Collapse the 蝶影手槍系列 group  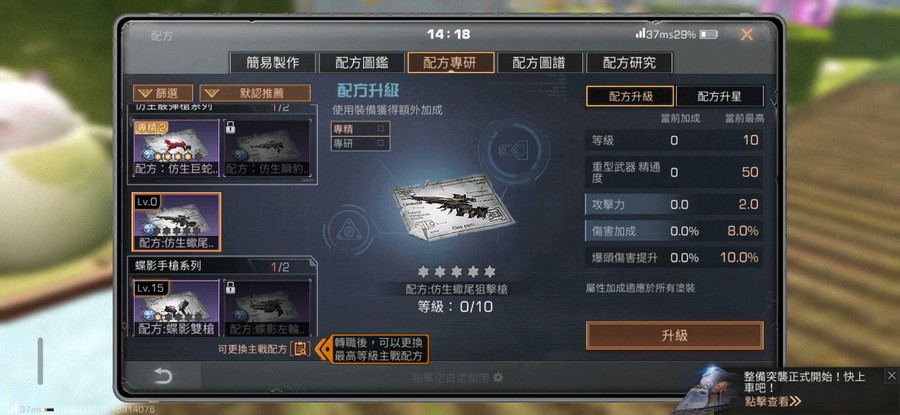tap(222, 267)
